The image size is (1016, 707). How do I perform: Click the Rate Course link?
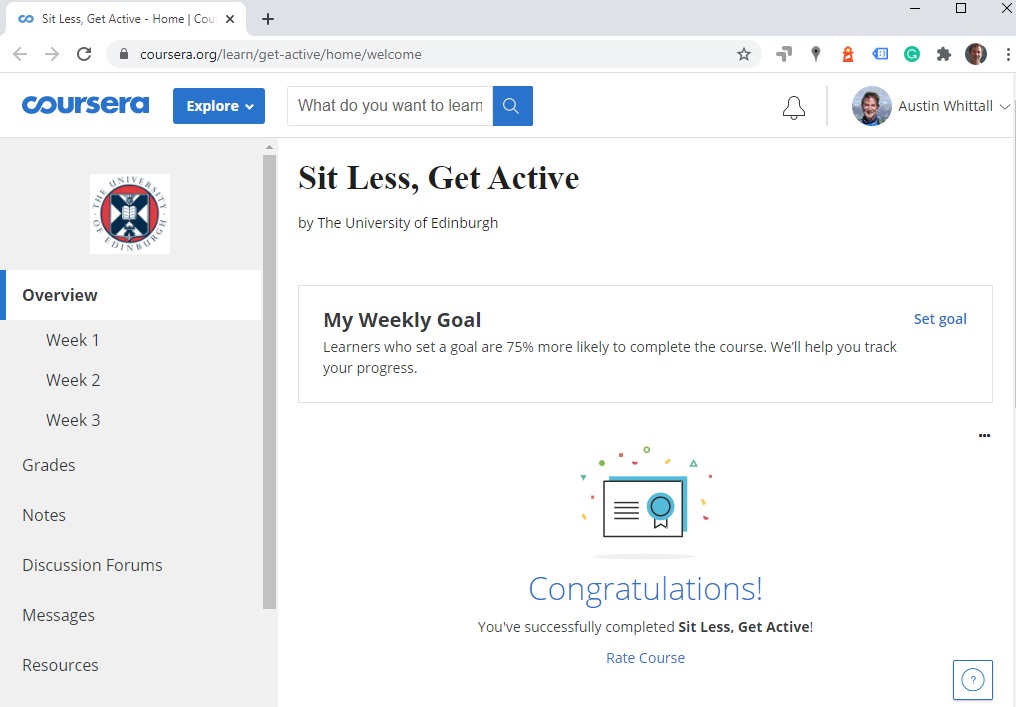(645, 658)
